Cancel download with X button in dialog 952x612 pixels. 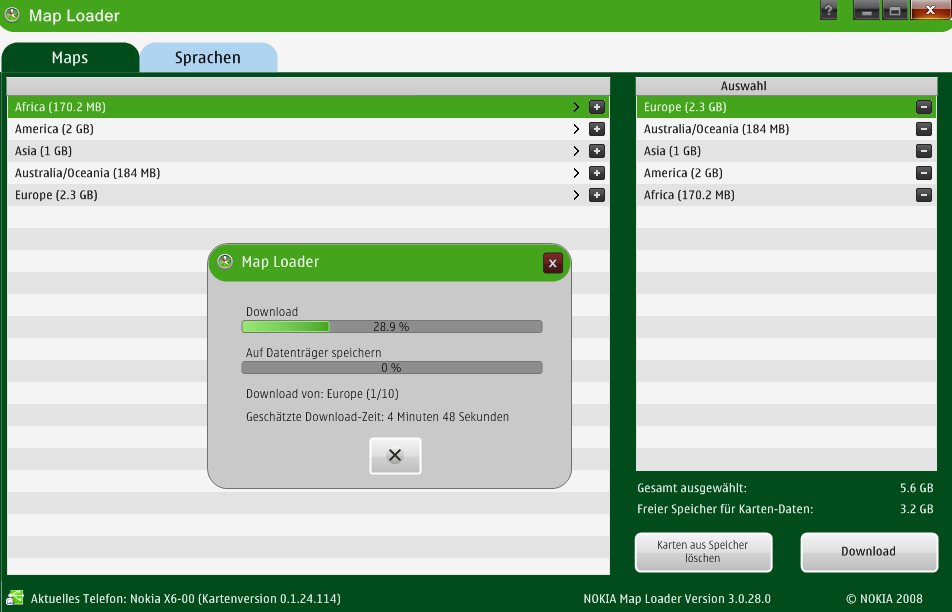(x=395, y=455)
